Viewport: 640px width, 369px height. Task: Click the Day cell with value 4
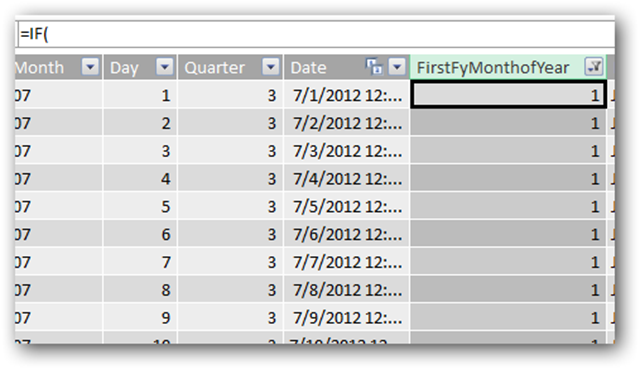point(140,179)
